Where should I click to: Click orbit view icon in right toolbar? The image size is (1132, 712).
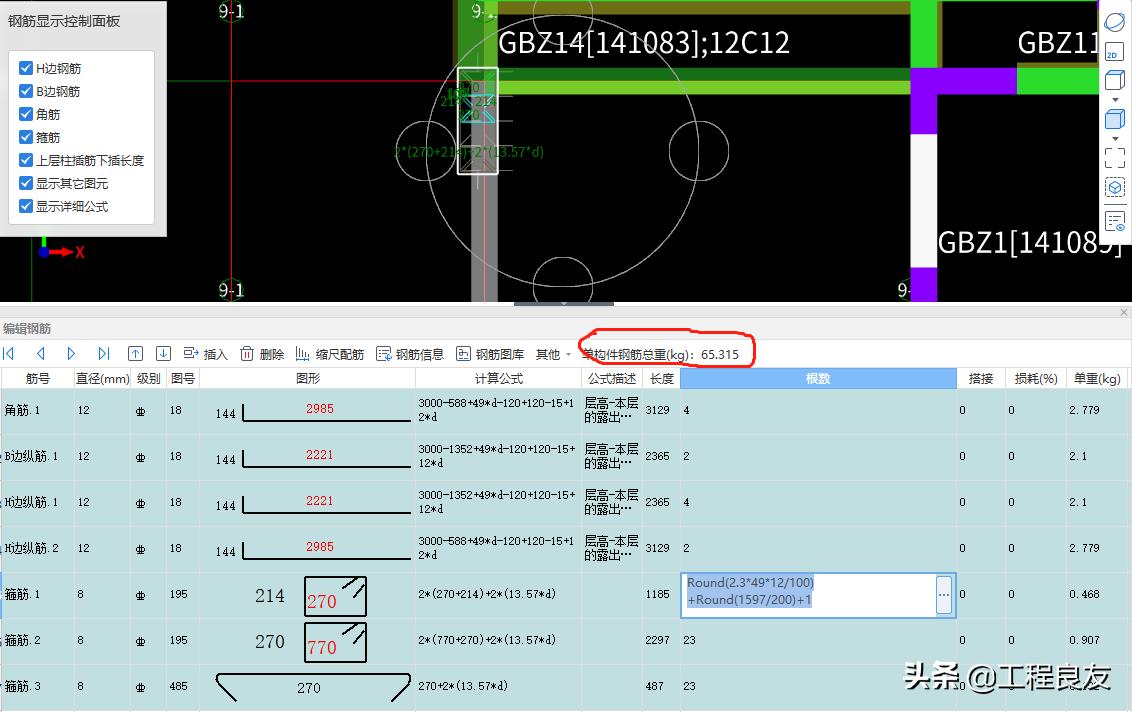pyautogui.click(x=1115, y=22)
